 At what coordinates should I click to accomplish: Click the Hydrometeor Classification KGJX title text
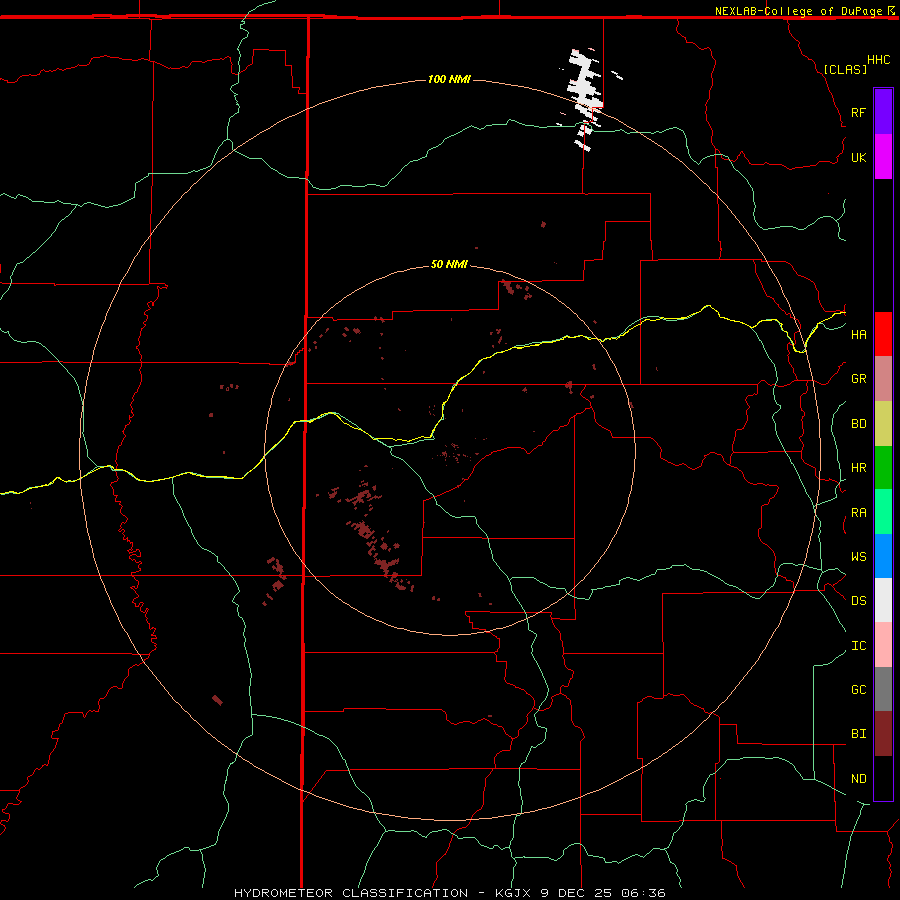[449, 893]
